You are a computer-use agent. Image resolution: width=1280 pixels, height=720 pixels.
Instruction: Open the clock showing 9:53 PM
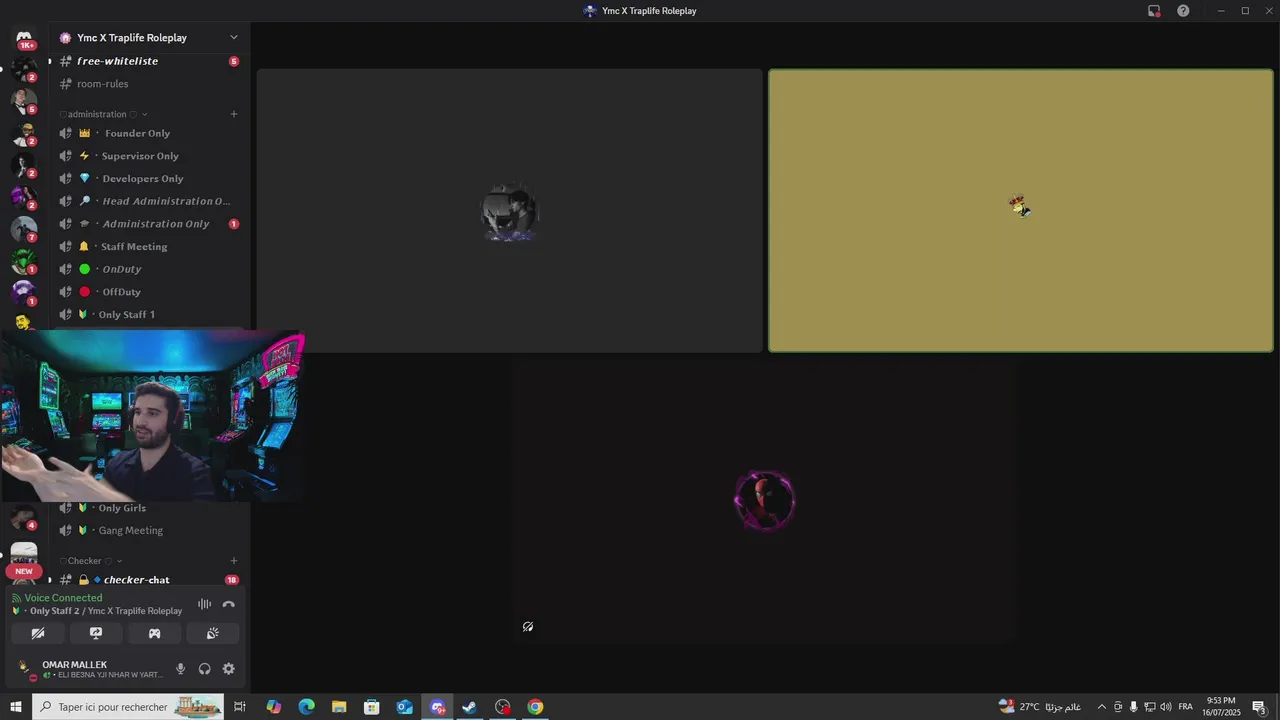(1221, 707)
